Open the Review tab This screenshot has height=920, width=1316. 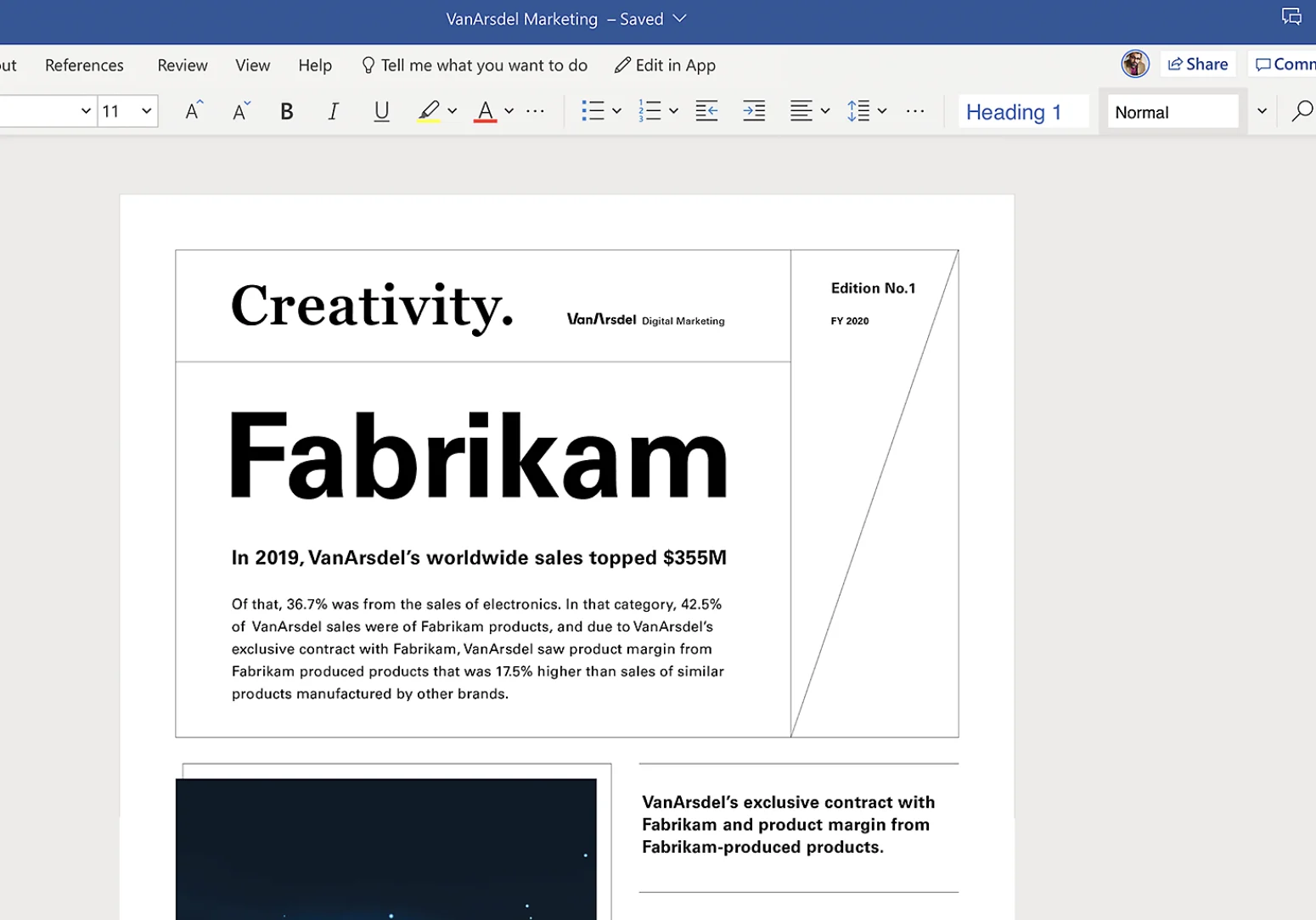click(183, 65)
